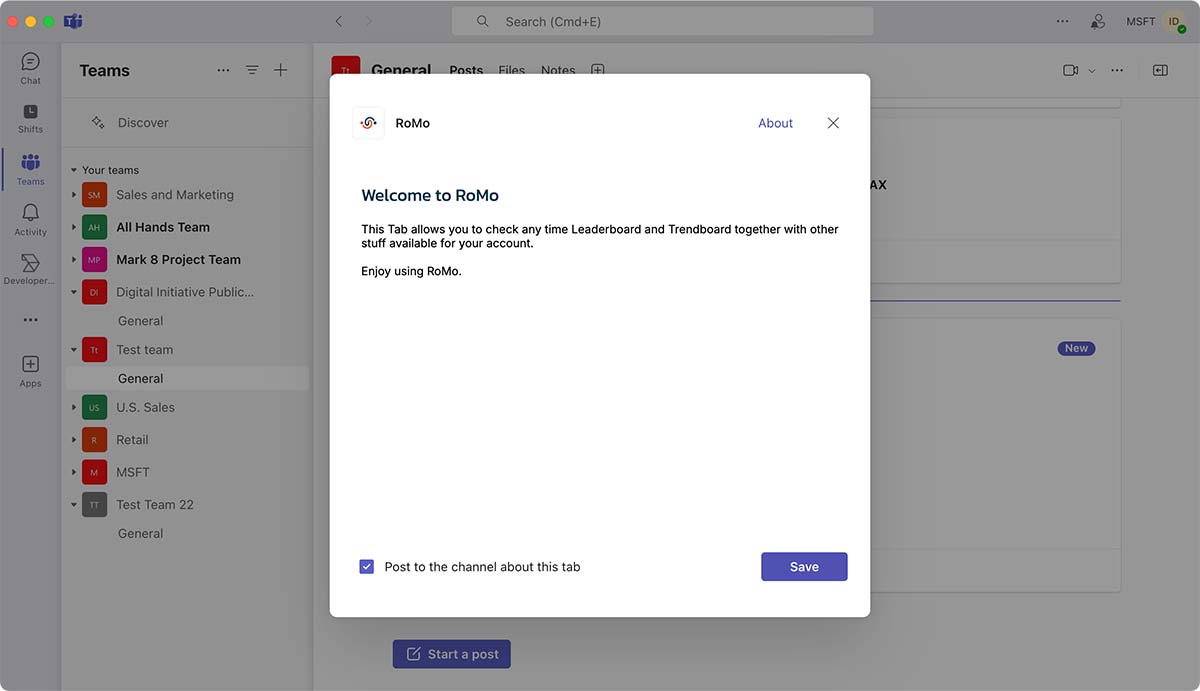Go to the Teams view in the rail
The image size is (1200, 691).
coord(30,169)
